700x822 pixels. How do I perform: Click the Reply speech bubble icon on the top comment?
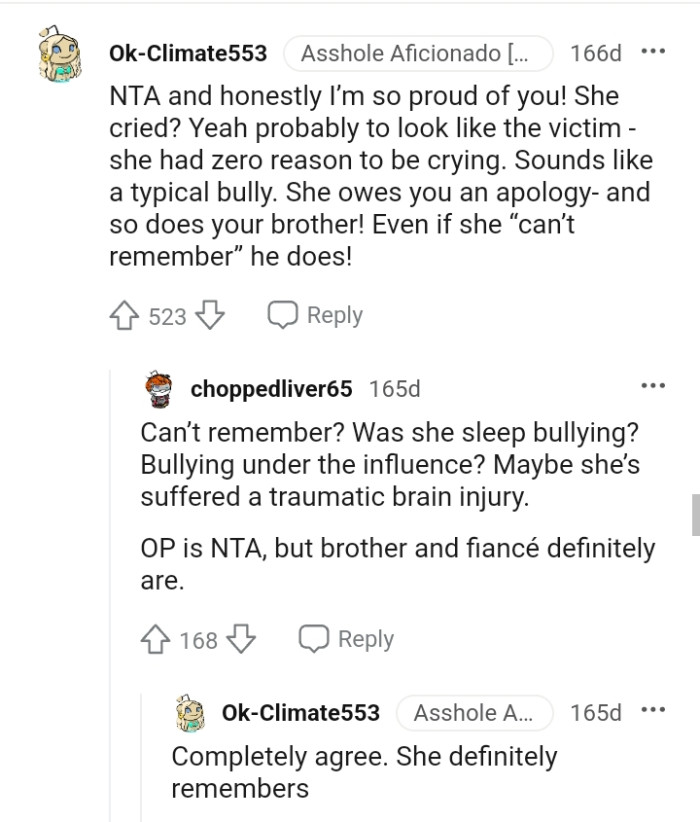coord(283,314)
